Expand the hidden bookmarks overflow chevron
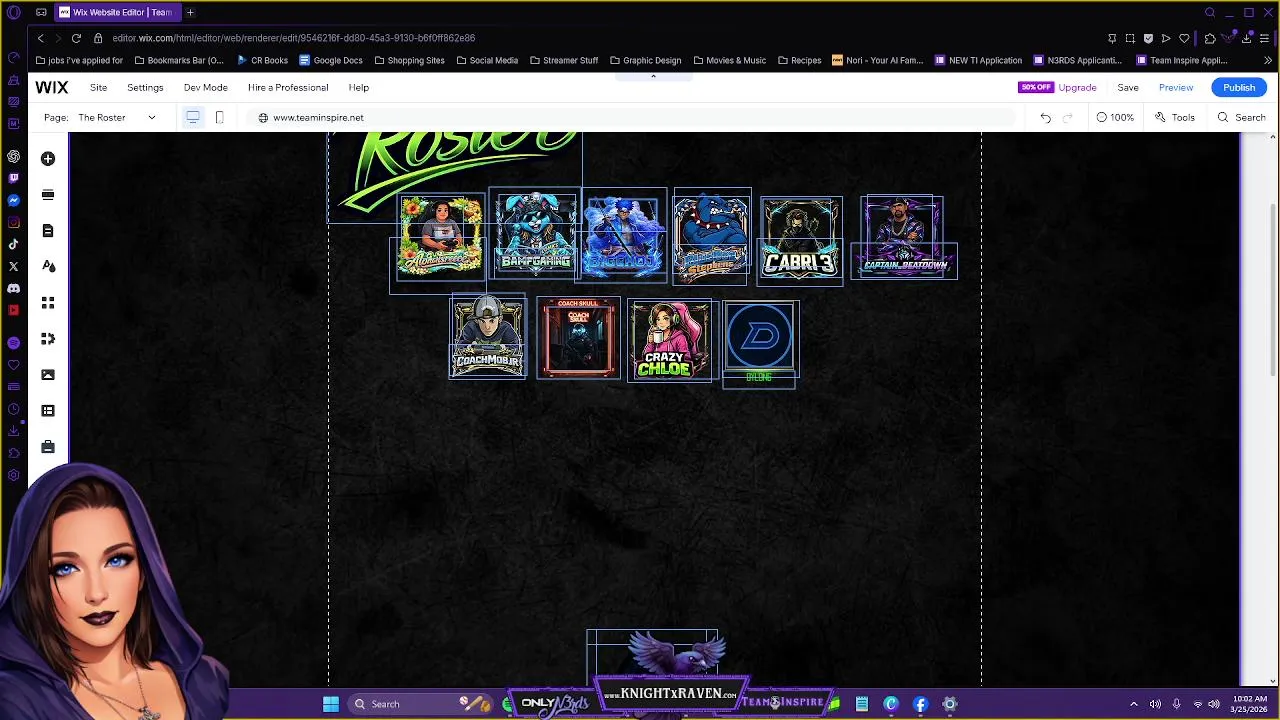This screenshot has width=1280, height=720. coord(1268,60)
